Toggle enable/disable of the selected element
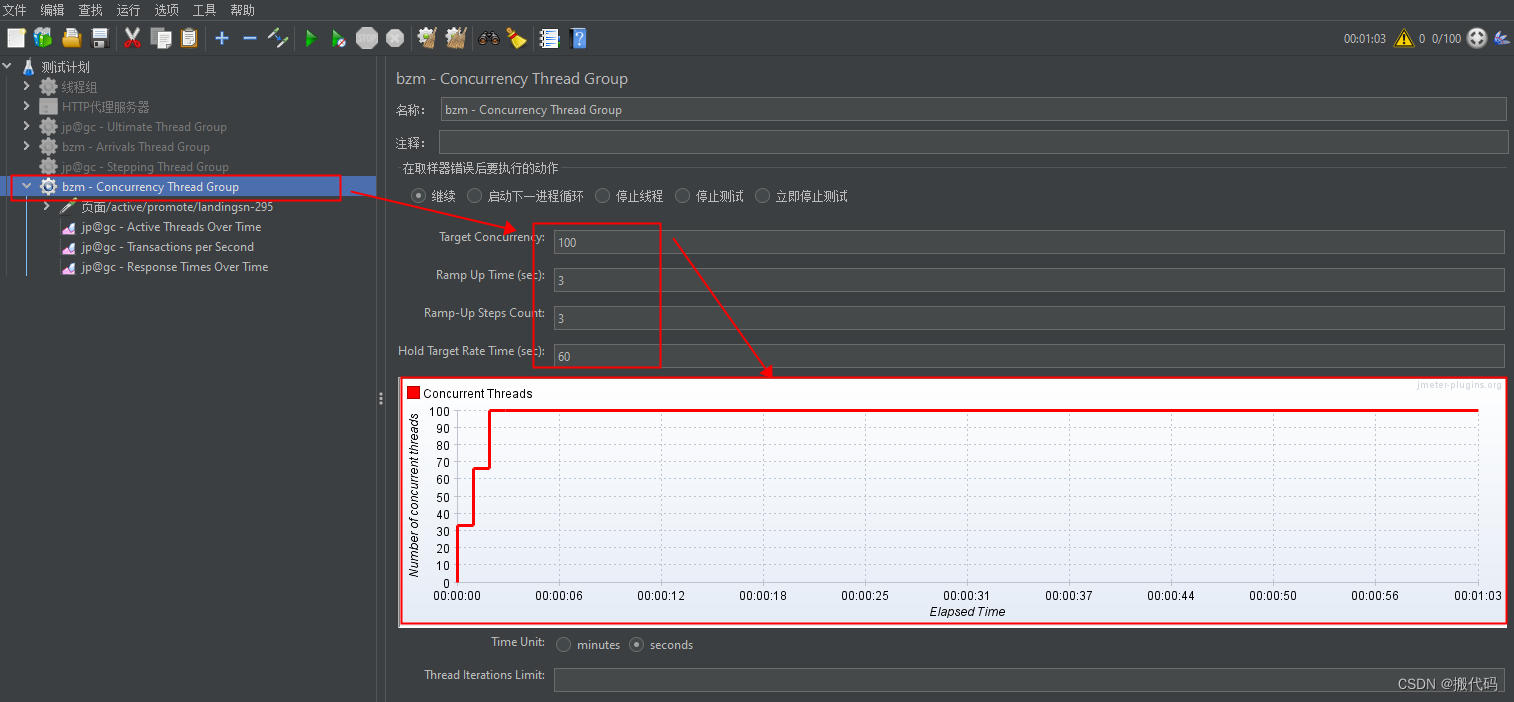The image size is (1514, 702). coord(278,38)
